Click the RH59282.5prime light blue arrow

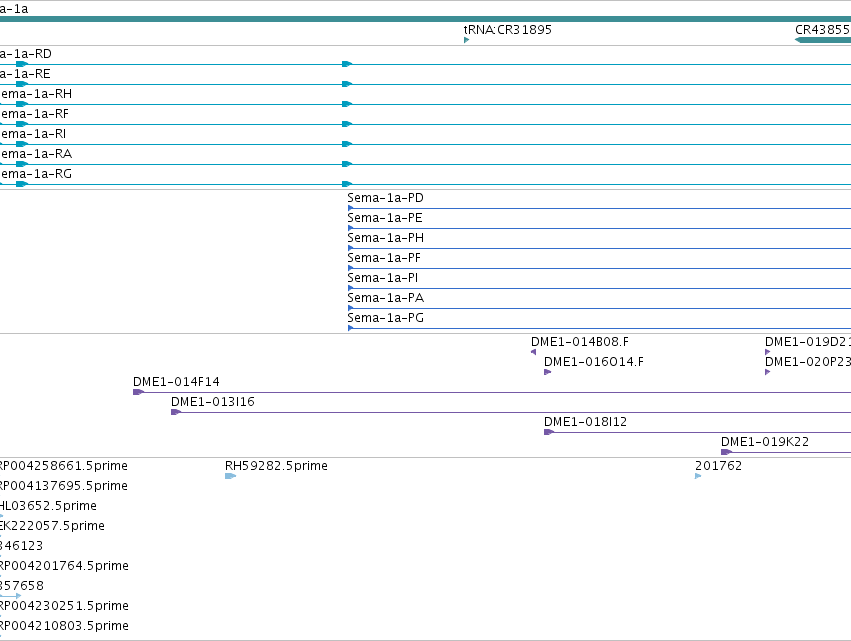point(231,476)
